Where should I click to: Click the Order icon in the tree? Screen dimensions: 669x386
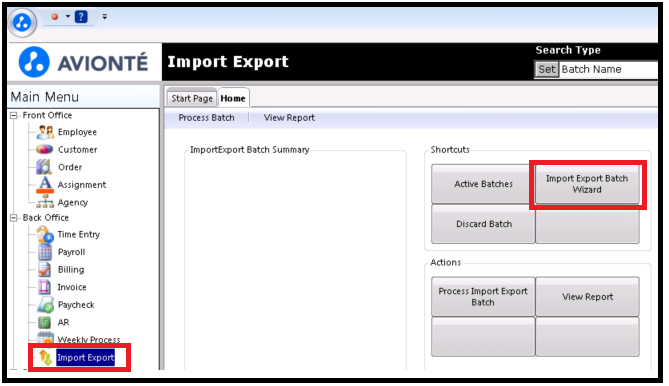pos(44,167)
